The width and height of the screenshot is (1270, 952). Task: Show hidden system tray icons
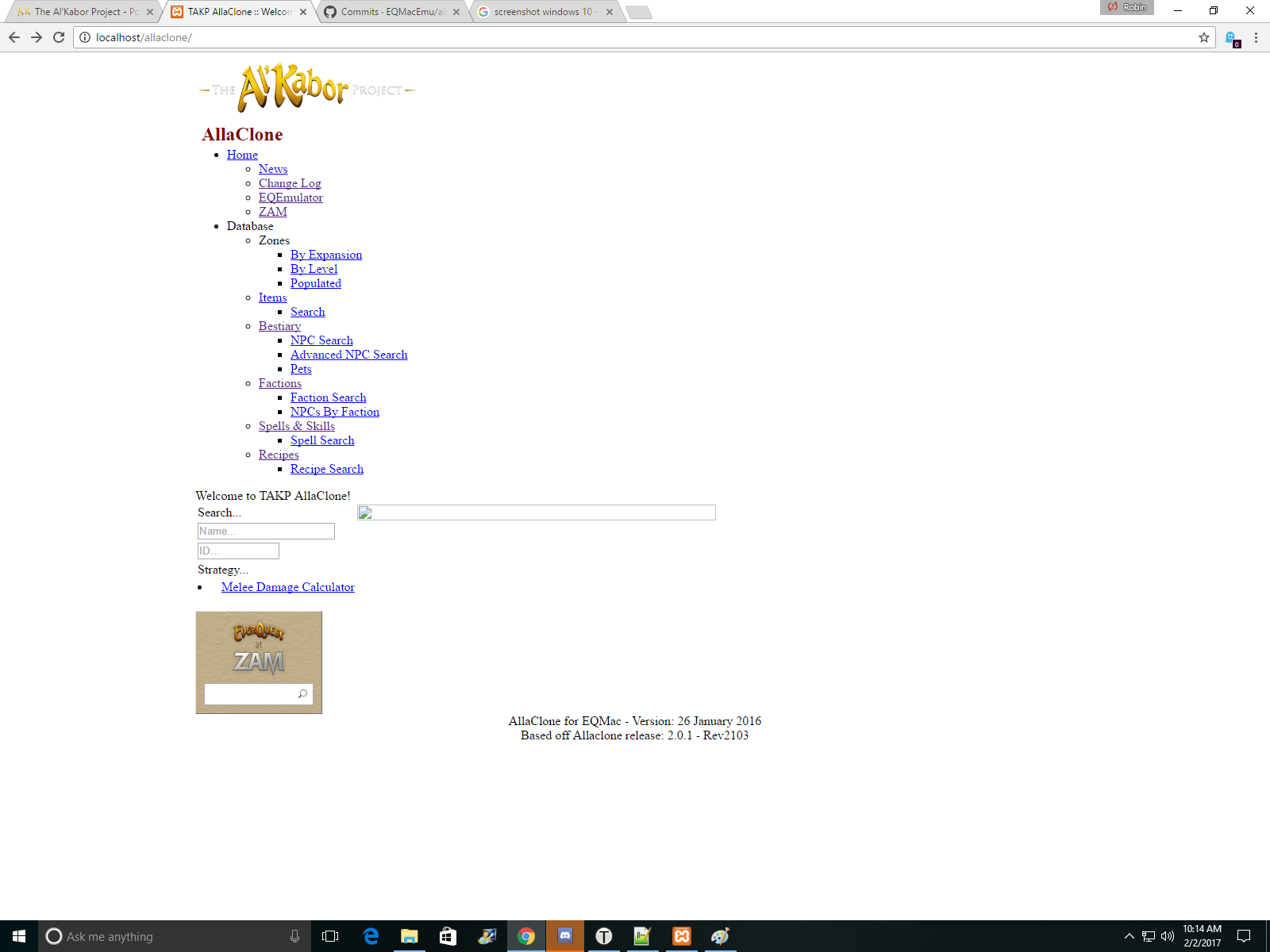[1129, 936]
